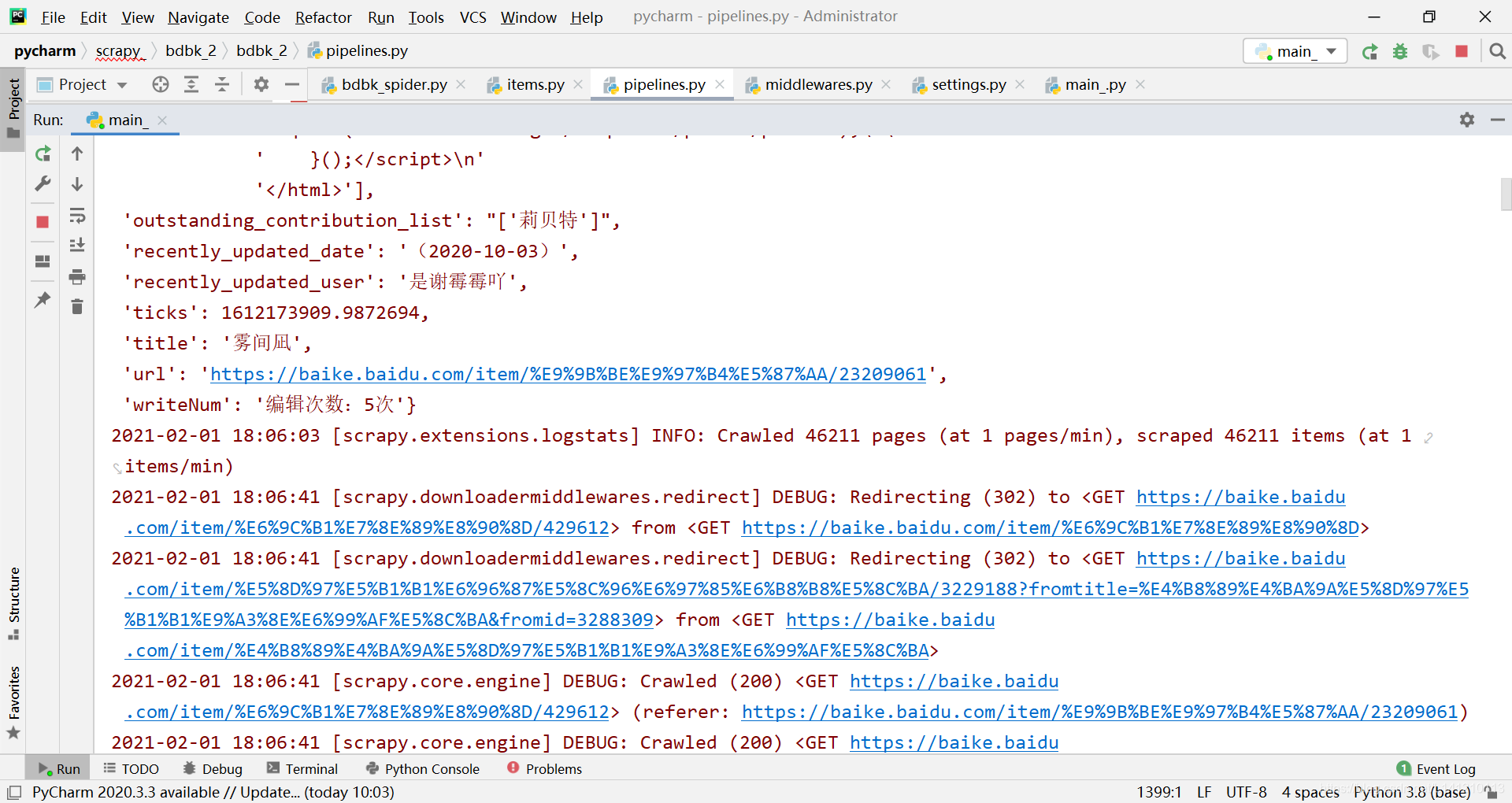This screenshot has height=803, width=1512.
Task: Switch to the items.py tab
Action: click(535, 84)
